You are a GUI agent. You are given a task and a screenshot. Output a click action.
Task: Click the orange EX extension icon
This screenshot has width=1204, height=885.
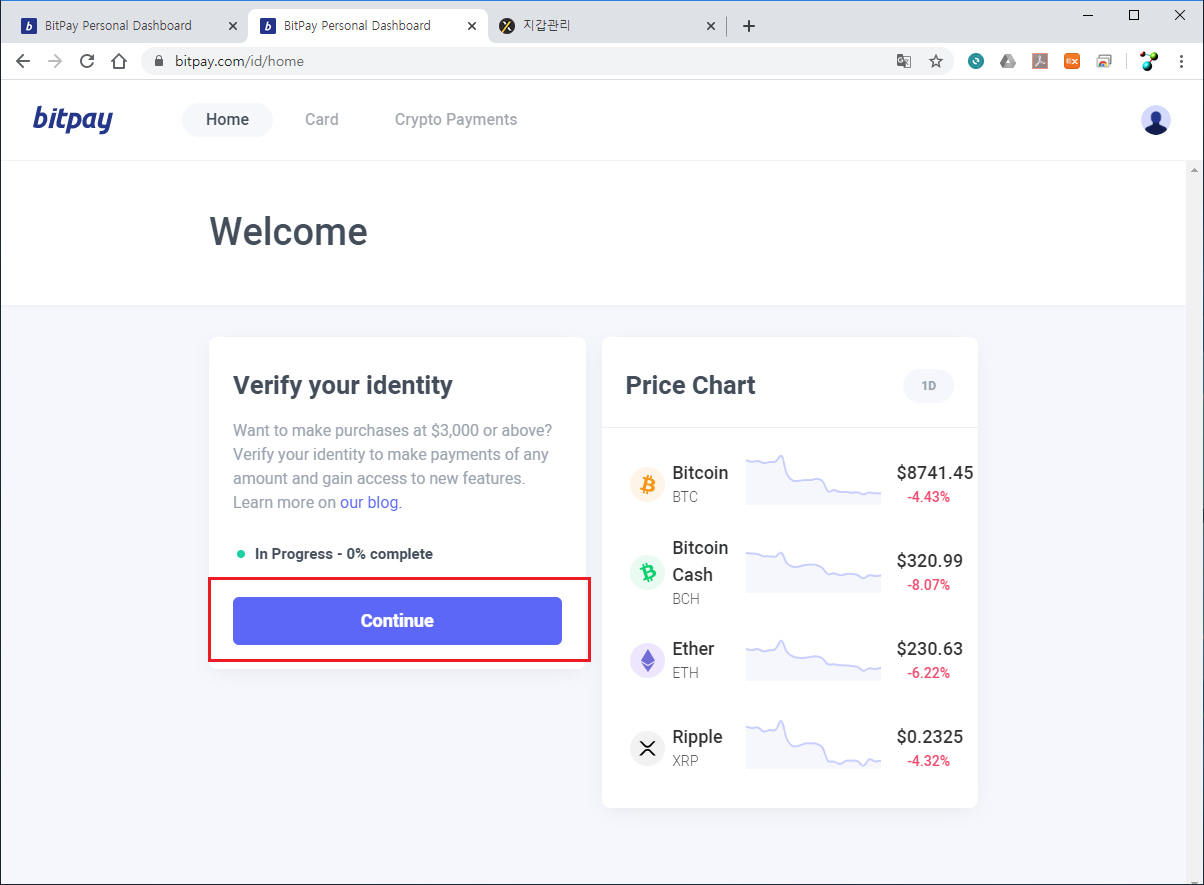[1072, 61]
